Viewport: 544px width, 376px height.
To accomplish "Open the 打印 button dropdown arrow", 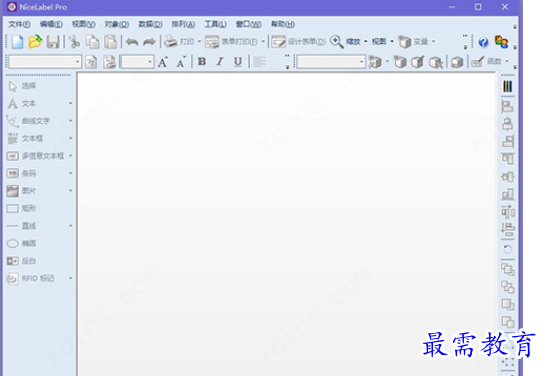I will pyautogui.click(x=199, y=42).
